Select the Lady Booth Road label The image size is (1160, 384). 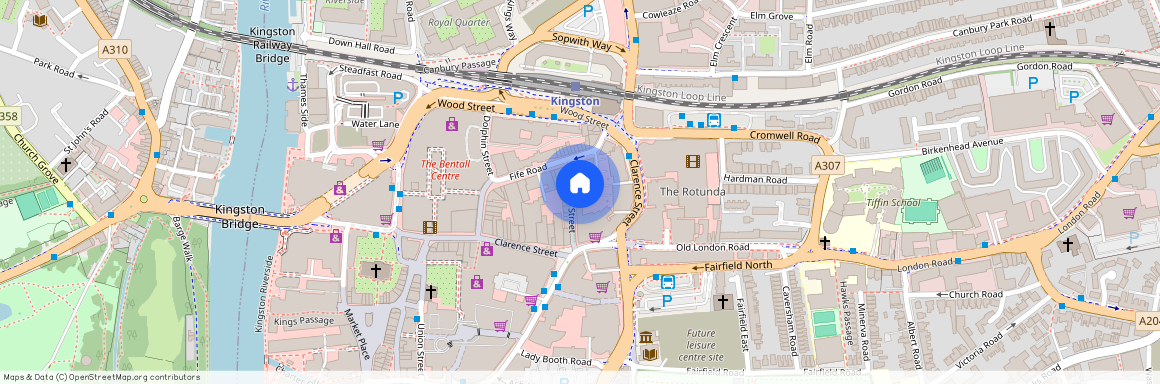556,359
